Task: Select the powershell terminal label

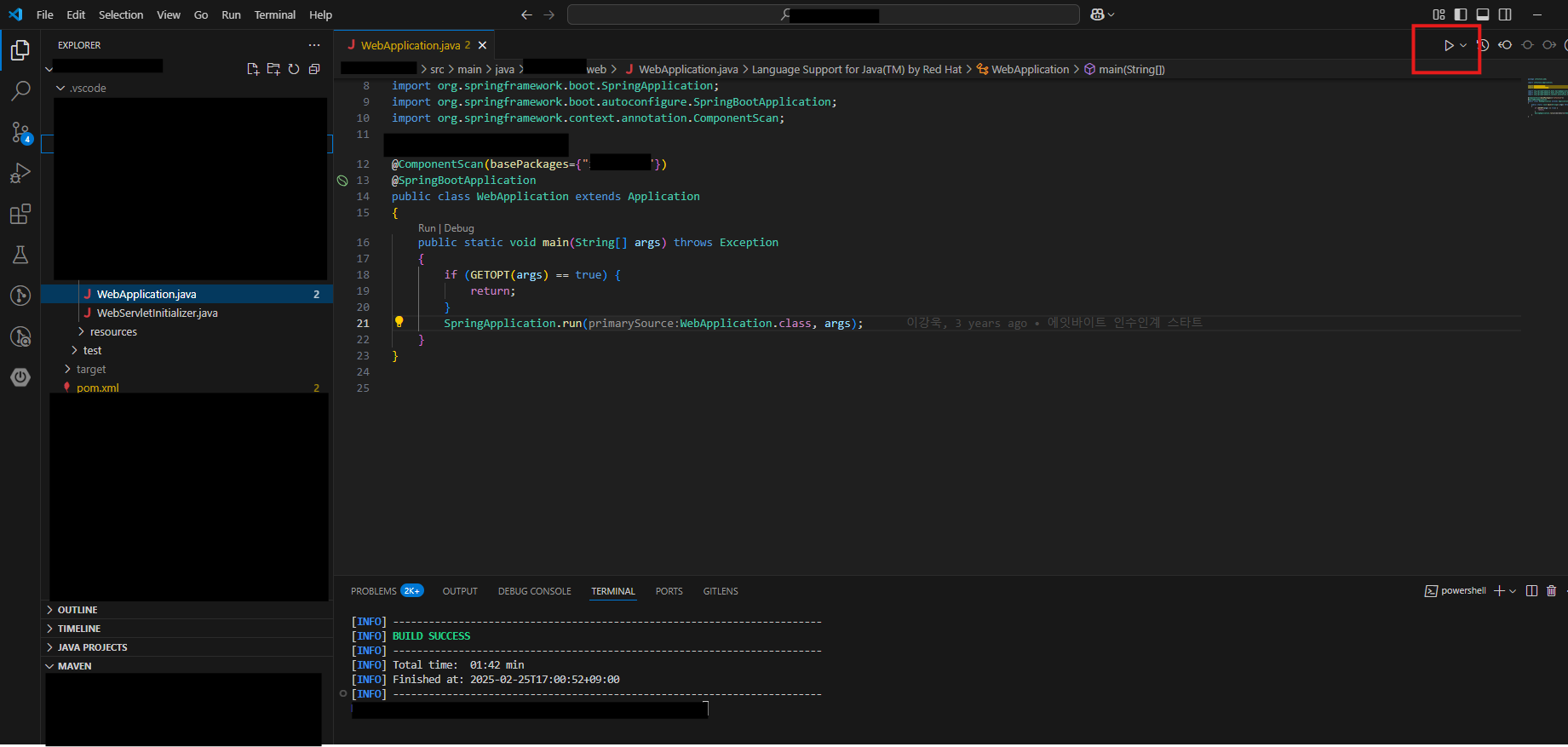Action: [x=1456, y=590]
